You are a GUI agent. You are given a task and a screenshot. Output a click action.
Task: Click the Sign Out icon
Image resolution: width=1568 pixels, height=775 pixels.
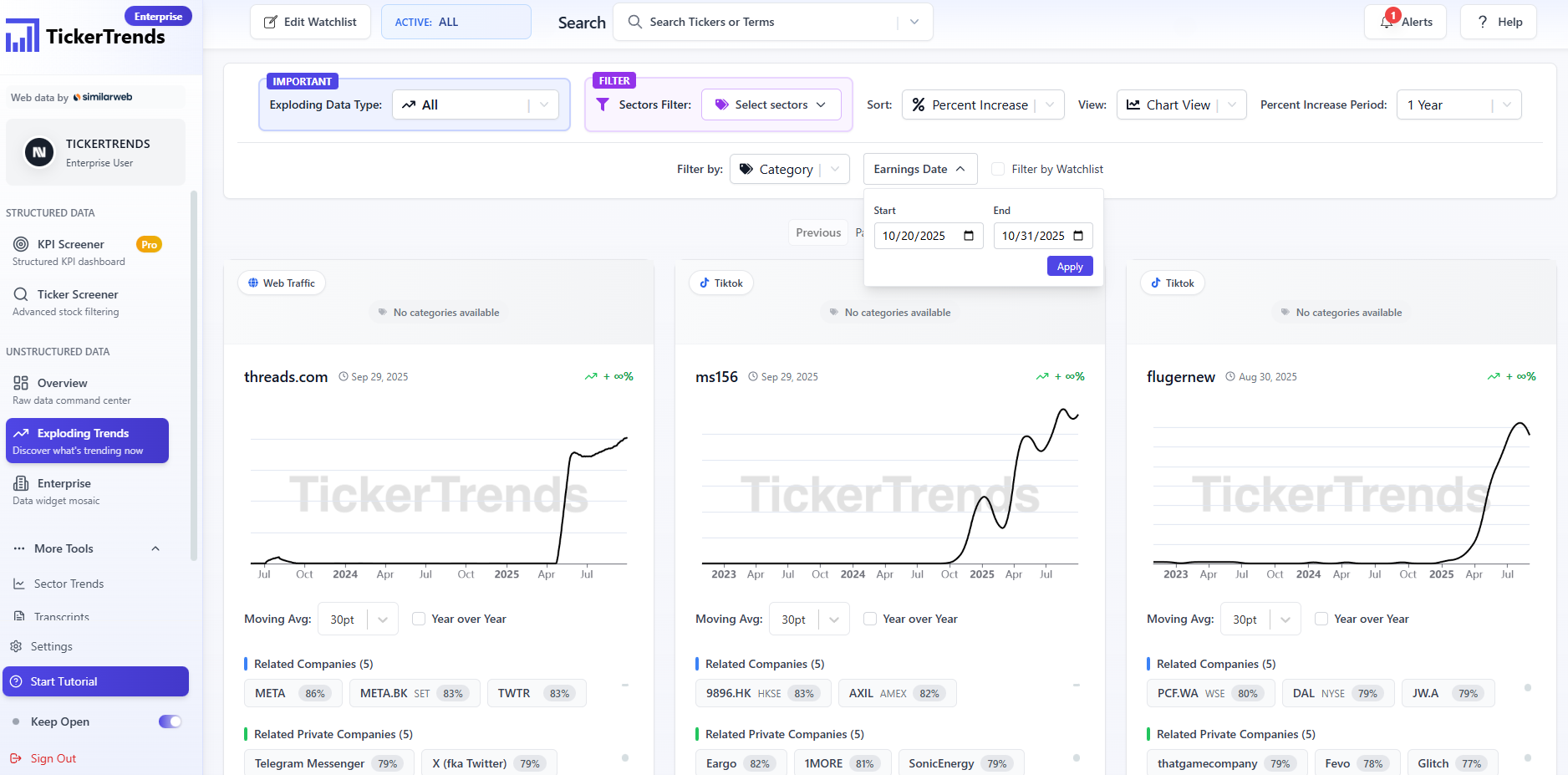(x=16, y=758)
